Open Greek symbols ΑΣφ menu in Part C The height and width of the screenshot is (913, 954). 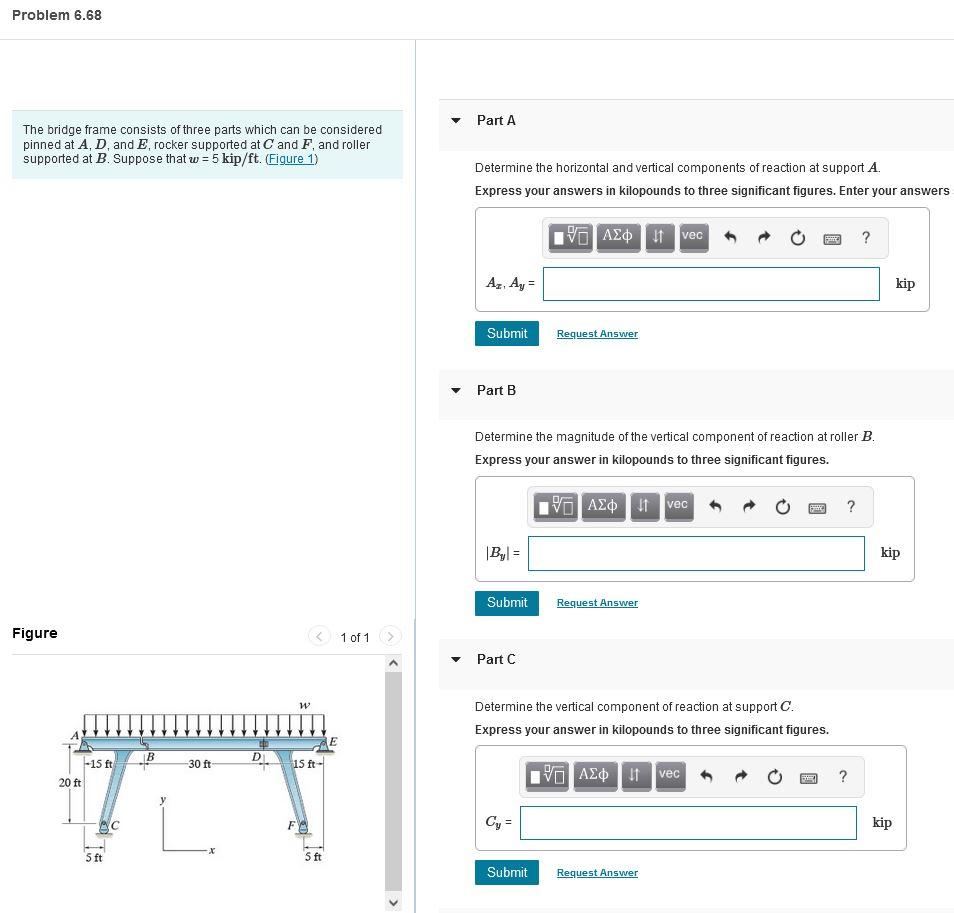(594, 776)
